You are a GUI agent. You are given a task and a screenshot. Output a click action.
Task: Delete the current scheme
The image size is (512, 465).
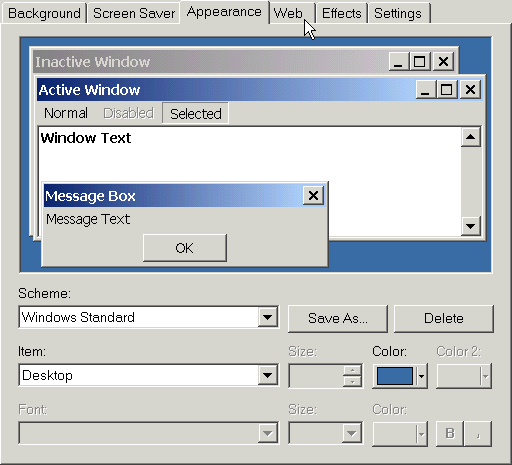pyautogui.click(x=444, y=318)
